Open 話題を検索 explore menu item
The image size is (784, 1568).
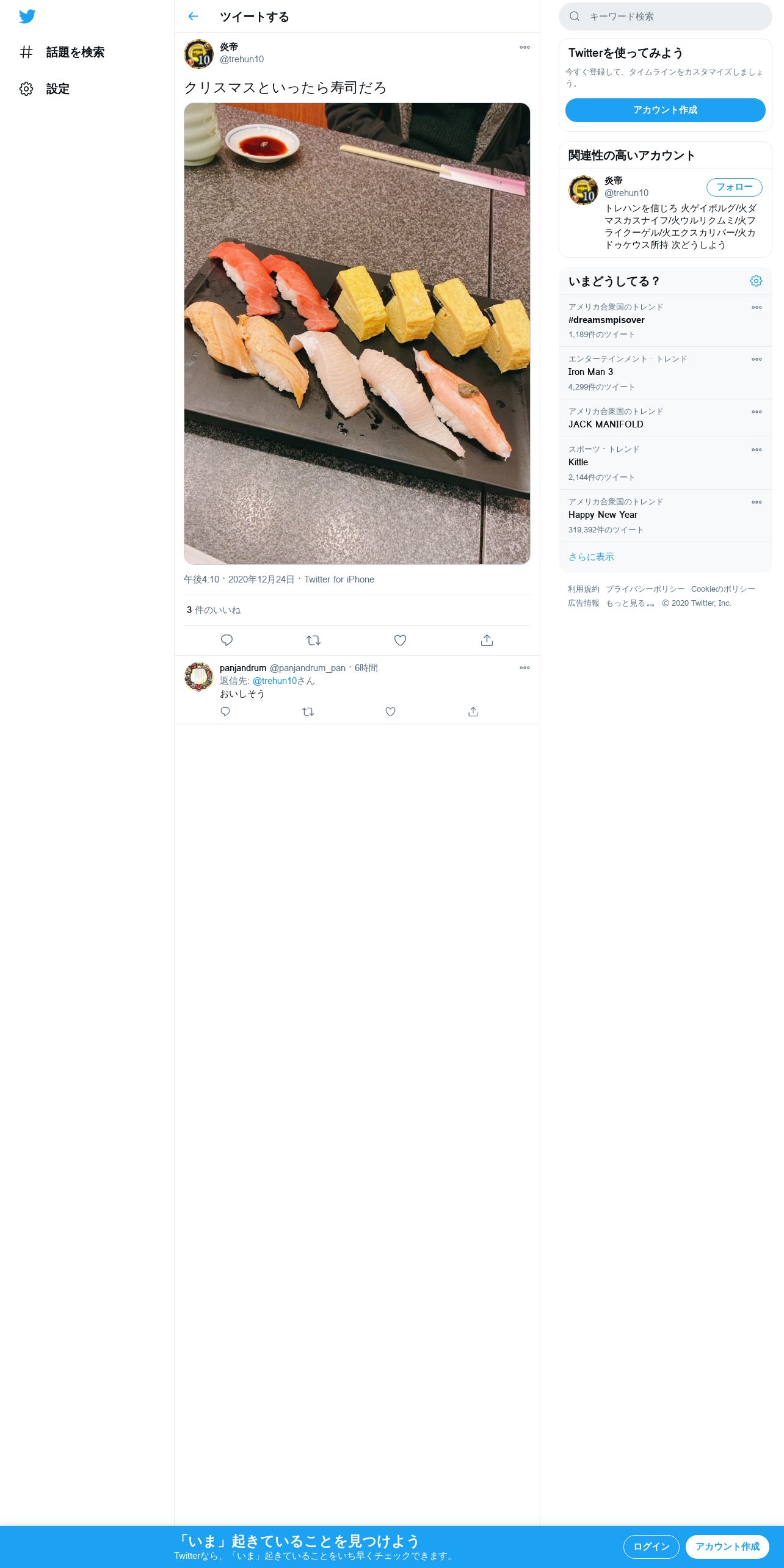(x=62, y=52)
